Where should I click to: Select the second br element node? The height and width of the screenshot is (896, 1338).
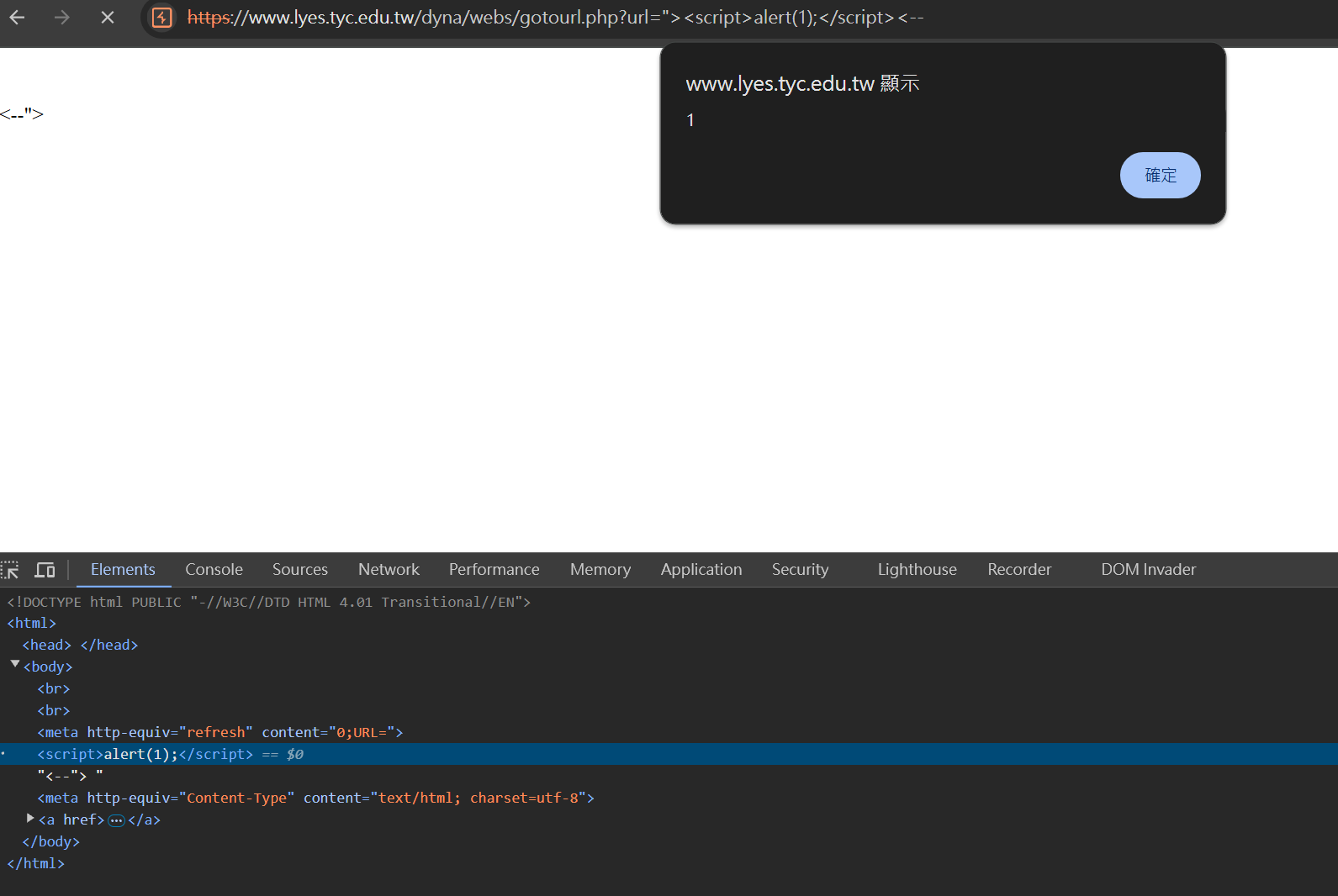[53, 710]
